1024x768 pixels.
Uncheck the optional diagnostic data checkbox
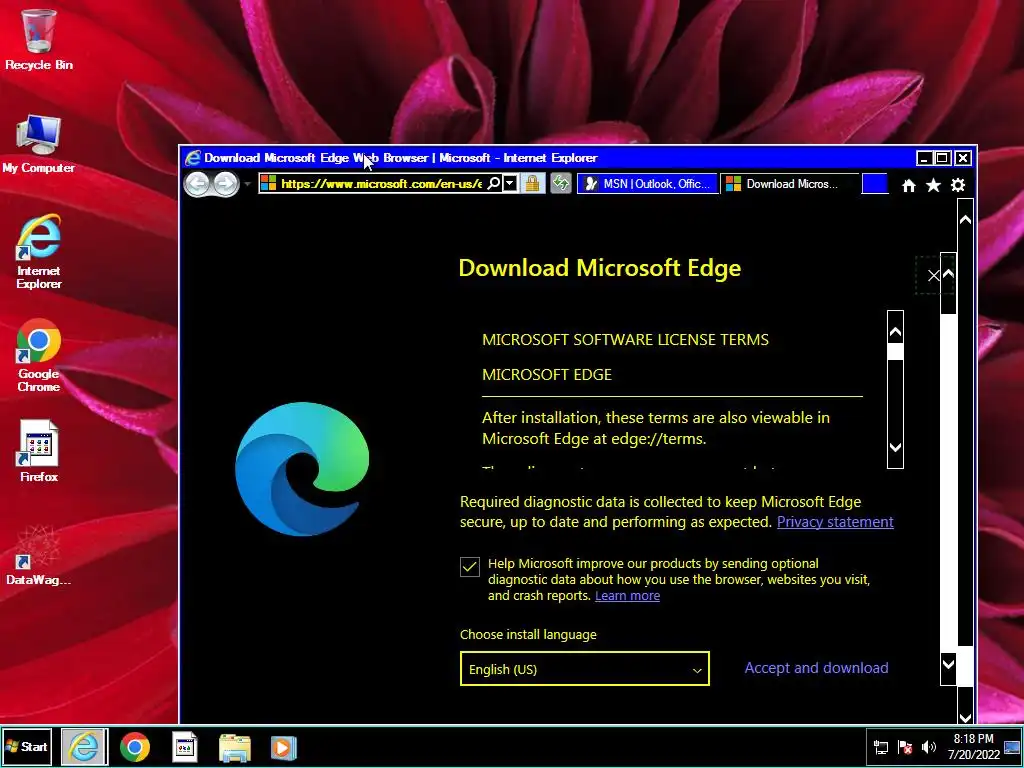470,567
